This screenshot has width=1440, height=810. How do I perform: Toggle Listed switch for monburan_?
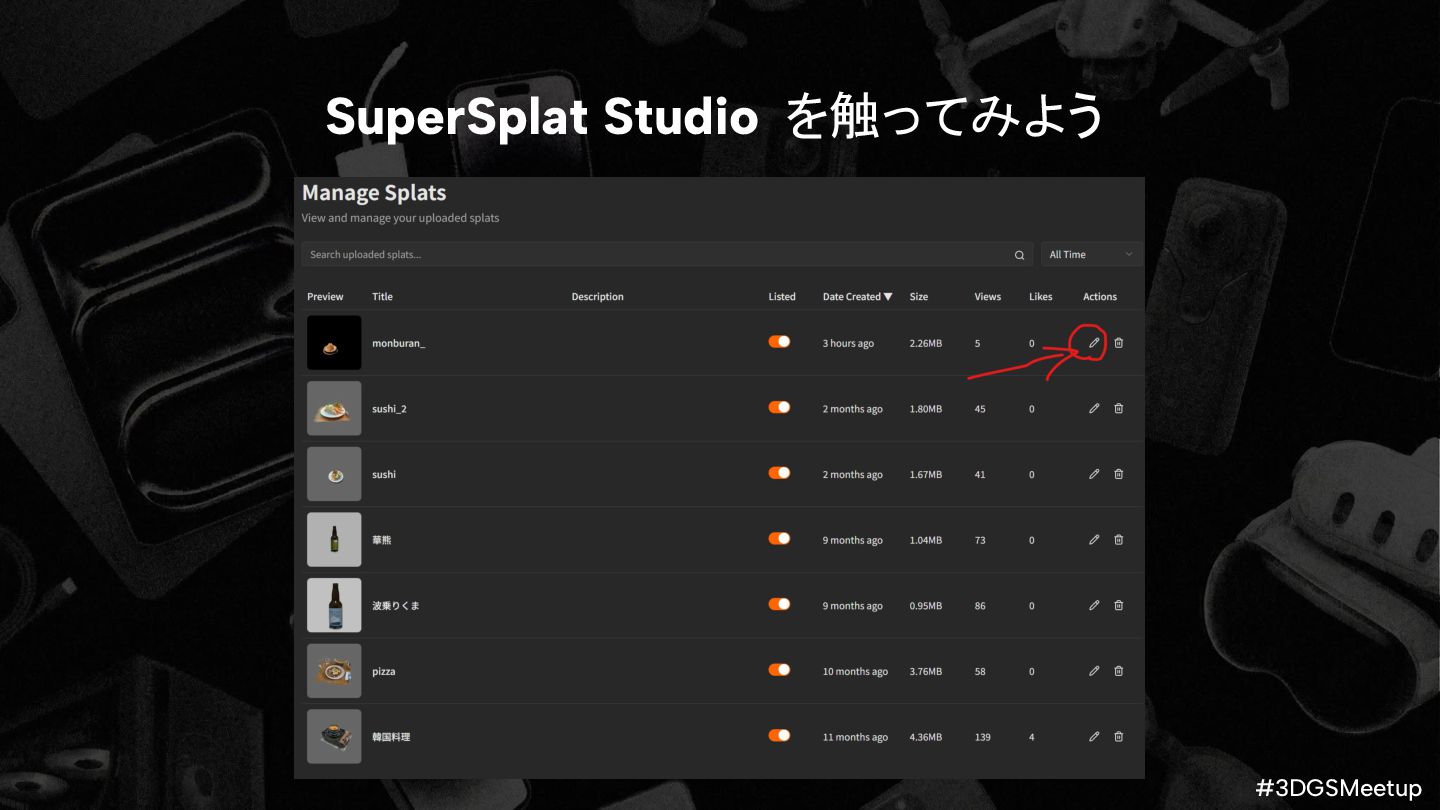point(779,342)
